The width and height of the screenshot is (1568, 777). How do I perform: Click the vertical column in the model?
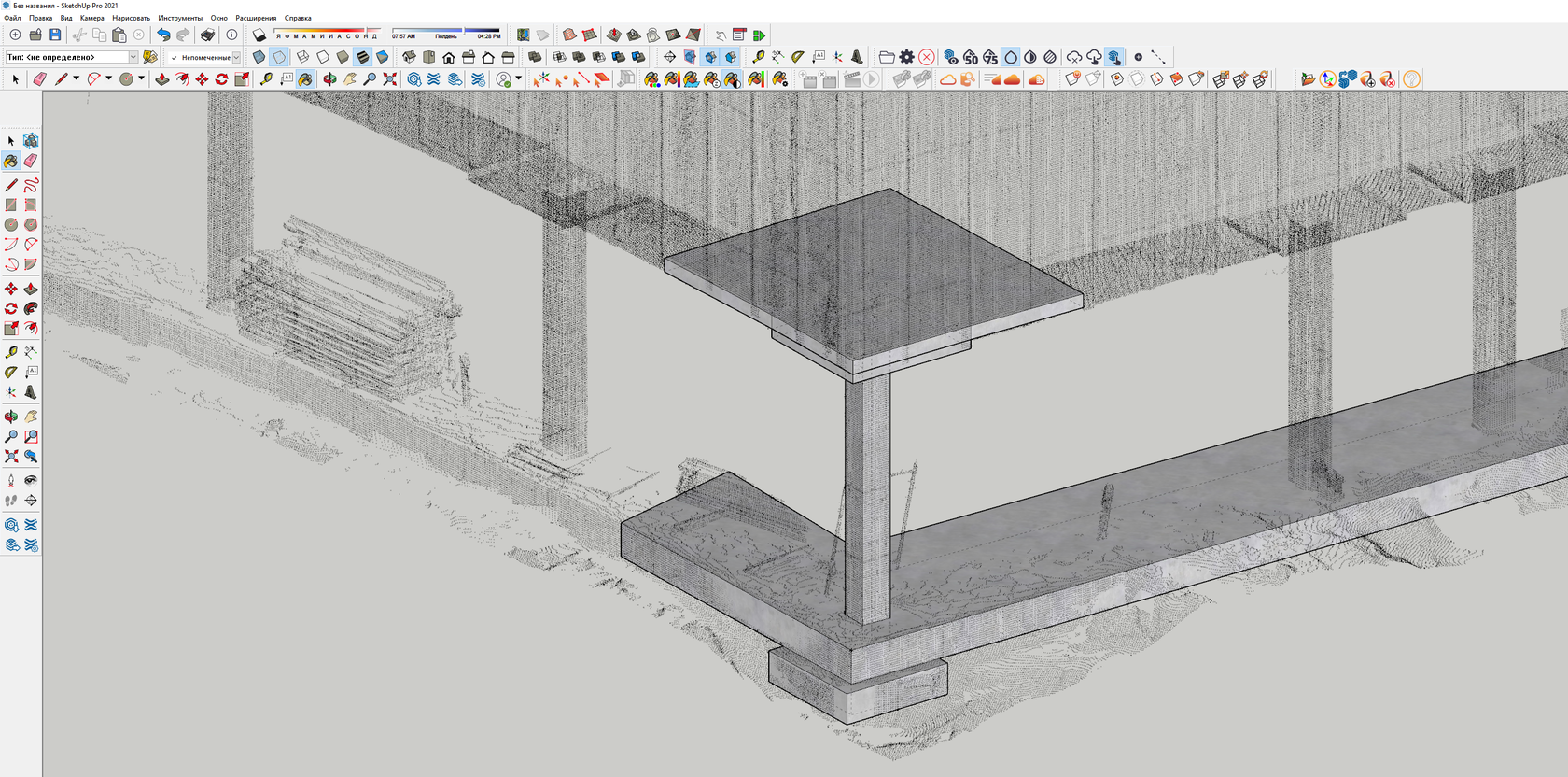867,500
